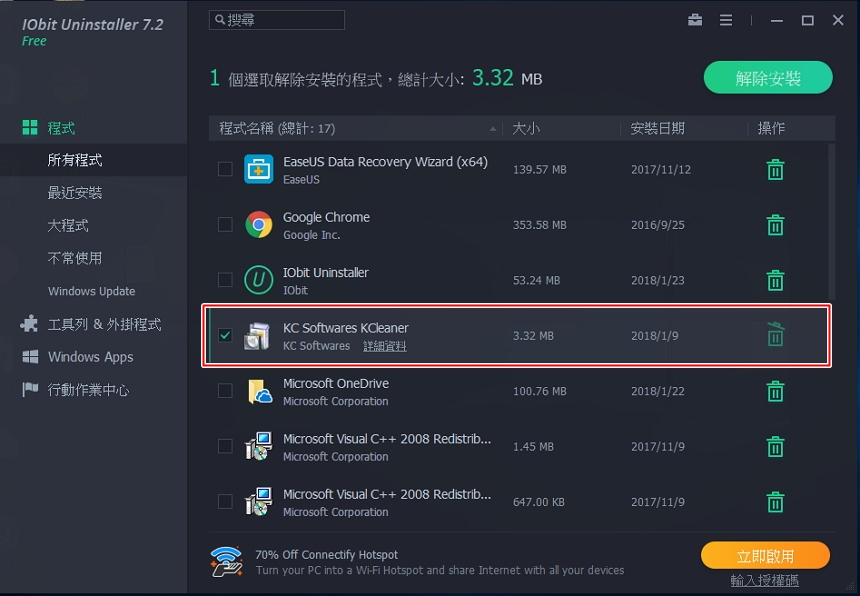
Task: Open 詳細資料 link for KCleaner
Action: click(384, 346)
